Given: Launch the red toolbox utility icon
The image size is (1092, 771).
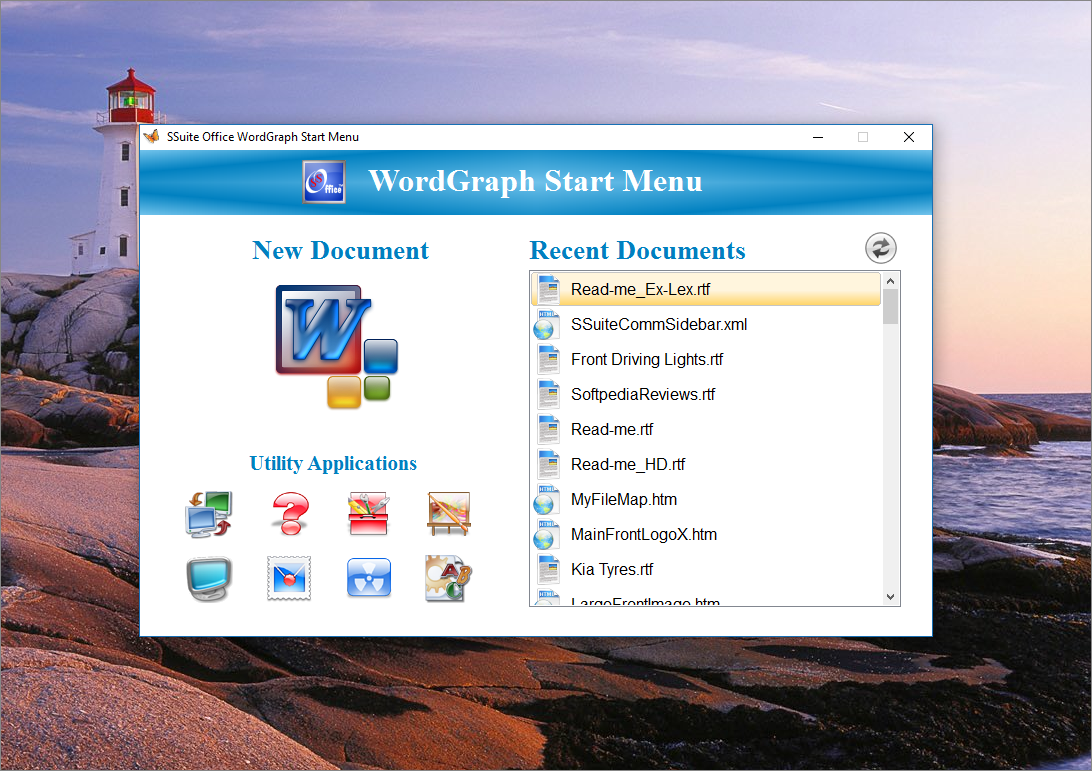Looking at the screenshot, I should click(368, 514).
